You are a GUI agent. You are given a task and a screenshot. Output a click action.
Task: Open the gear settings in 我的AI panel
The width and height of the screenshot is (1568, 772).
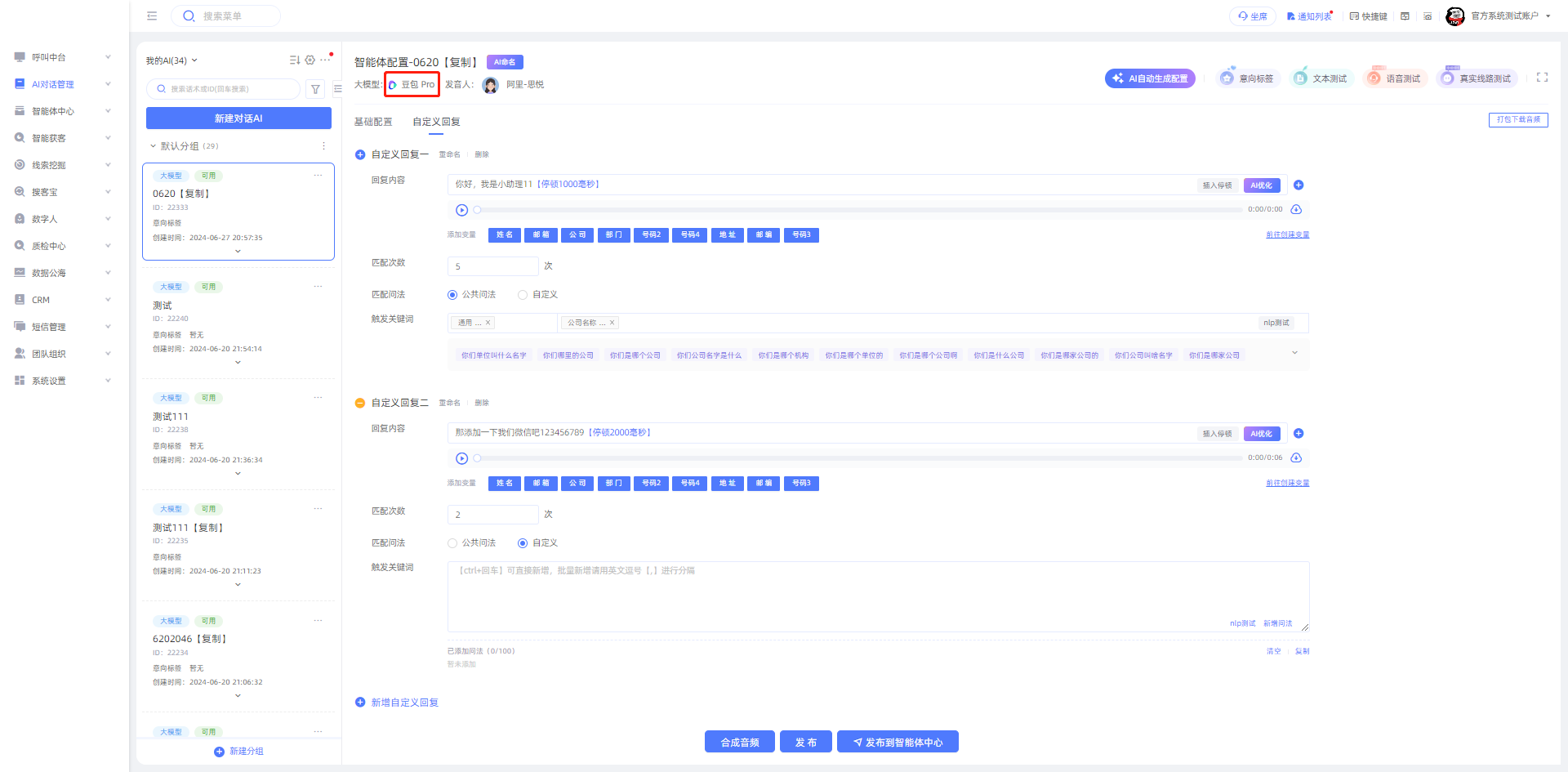point(310,60)
